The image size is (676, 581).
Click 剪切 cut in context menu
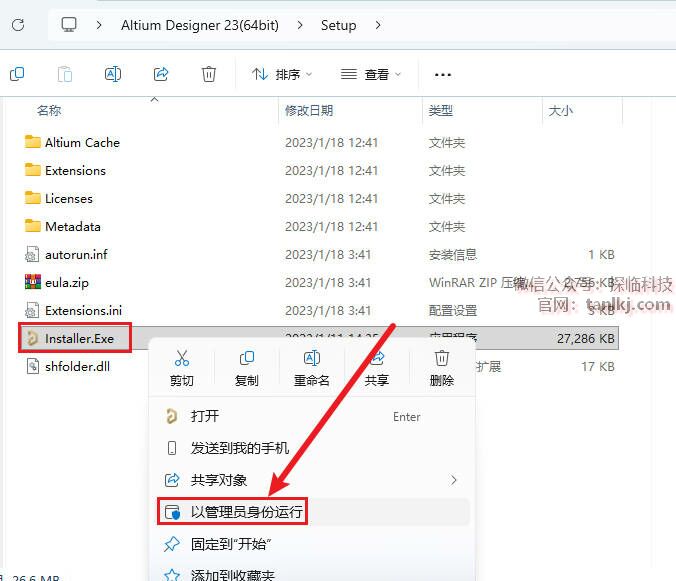pos(182,368)
